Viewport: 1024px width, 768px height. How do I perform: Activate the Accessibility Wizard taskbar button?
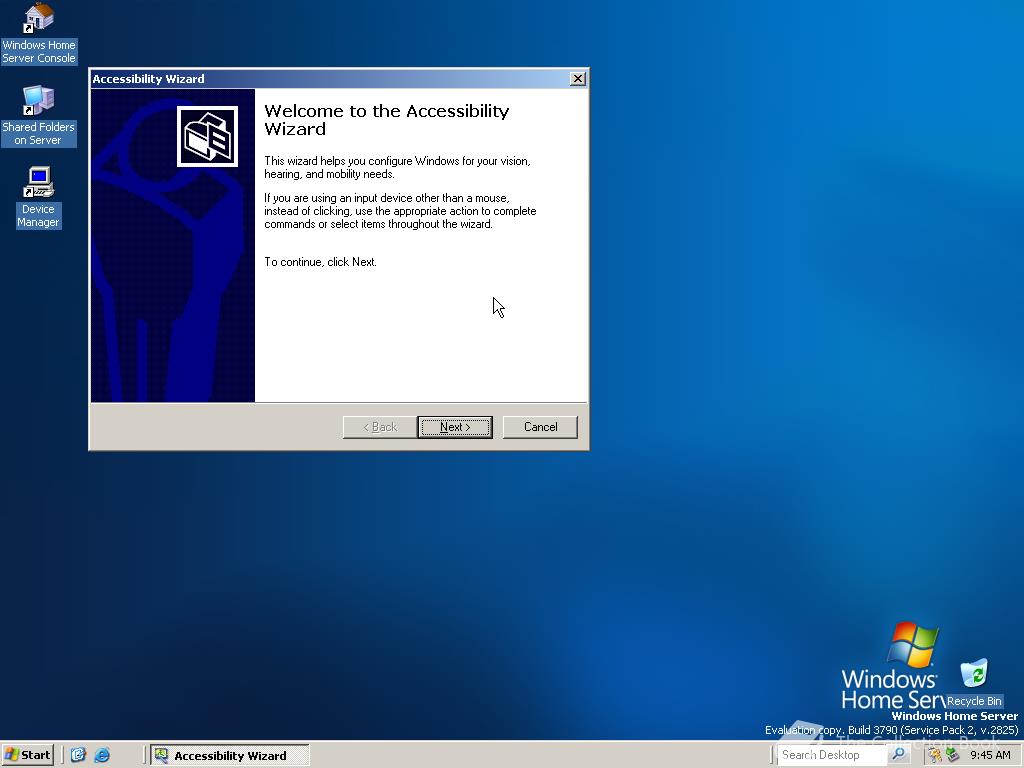point(230,755)
